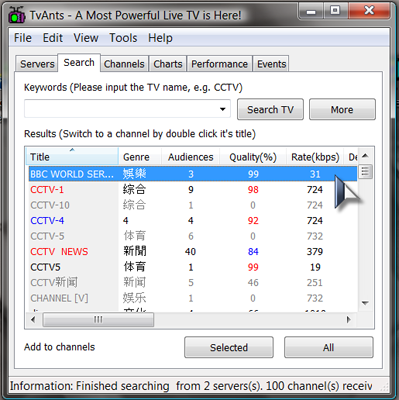Click audience count 40 for CCTV NEWS
Viewport: 399px width, 400px height.
tap(190, 252)
